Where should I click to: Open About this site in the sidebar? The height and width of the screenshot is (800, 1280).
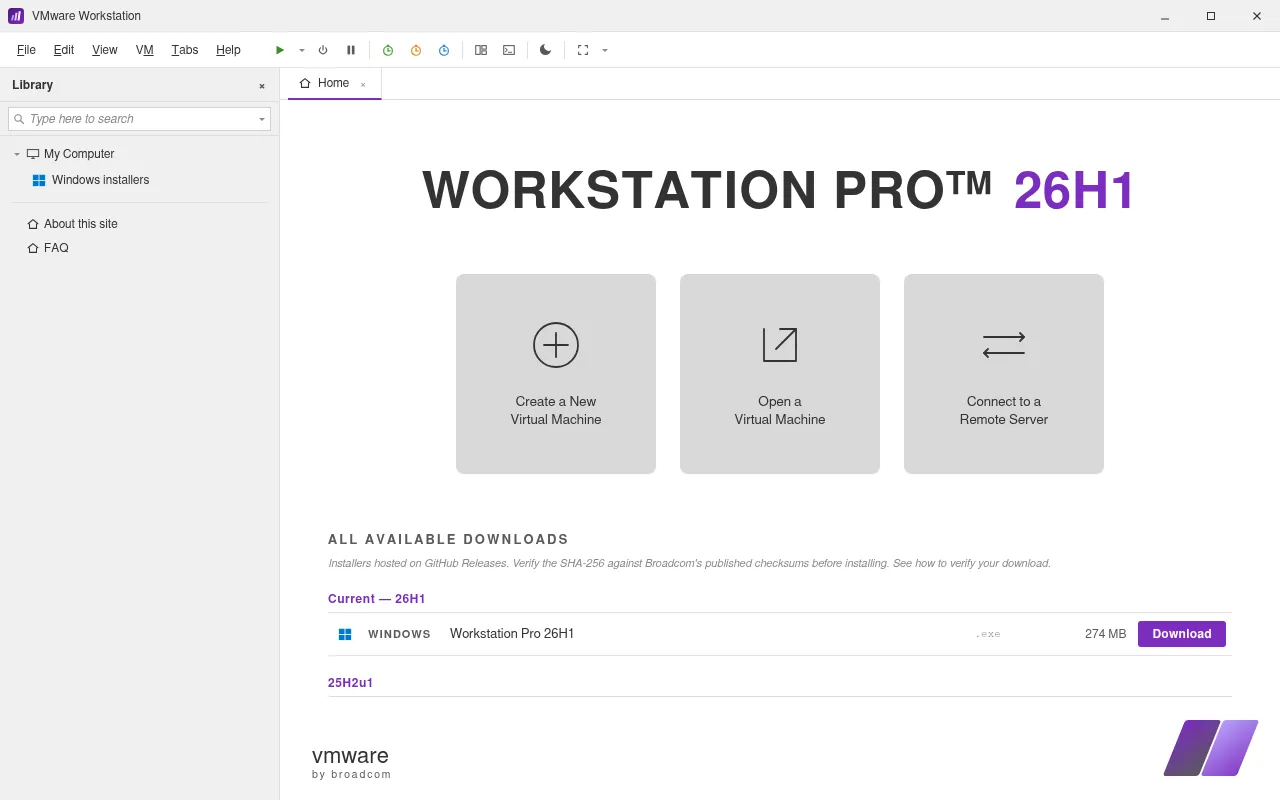point(81,224)
